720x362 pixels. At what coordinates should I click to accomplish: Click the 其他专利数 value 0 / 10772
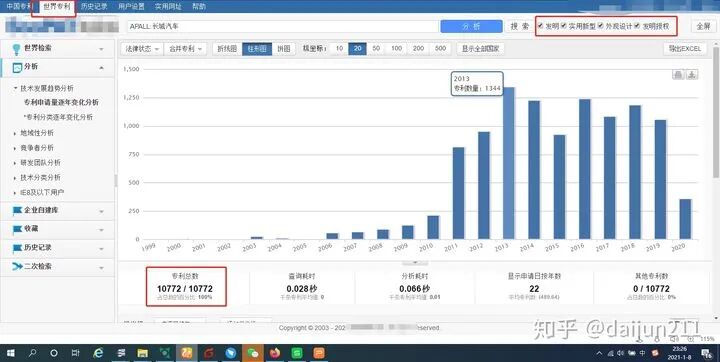pos(651,288)
